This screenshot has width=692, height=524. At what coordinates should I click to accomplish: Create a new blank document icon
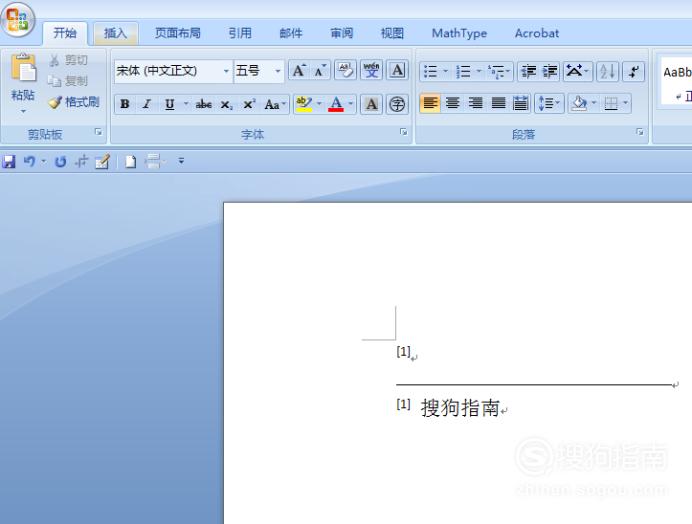click(130, 162)
